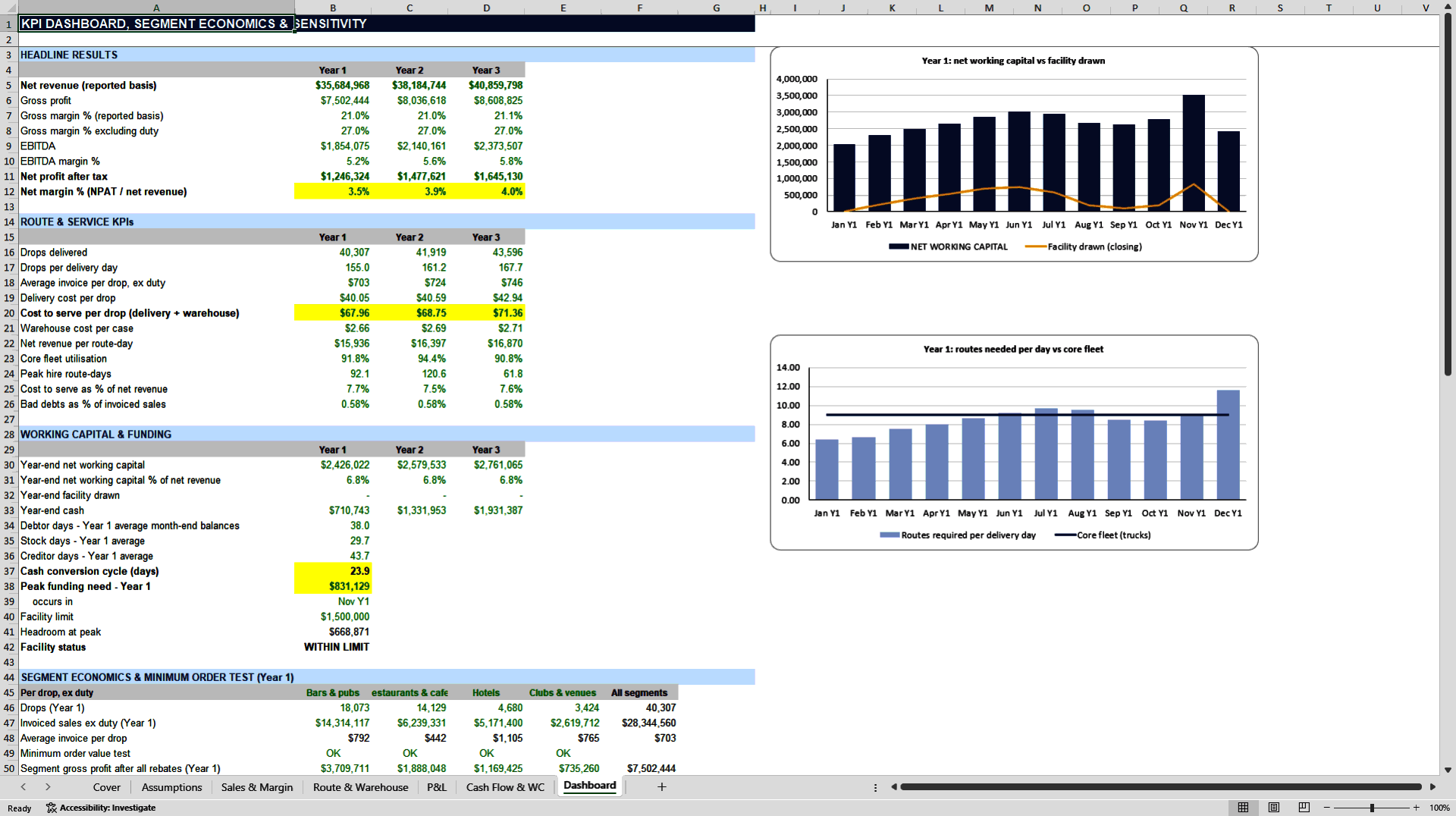The image size is (1456, 816).
Task: Click the zoom in plus icon
Action: 1416,808
